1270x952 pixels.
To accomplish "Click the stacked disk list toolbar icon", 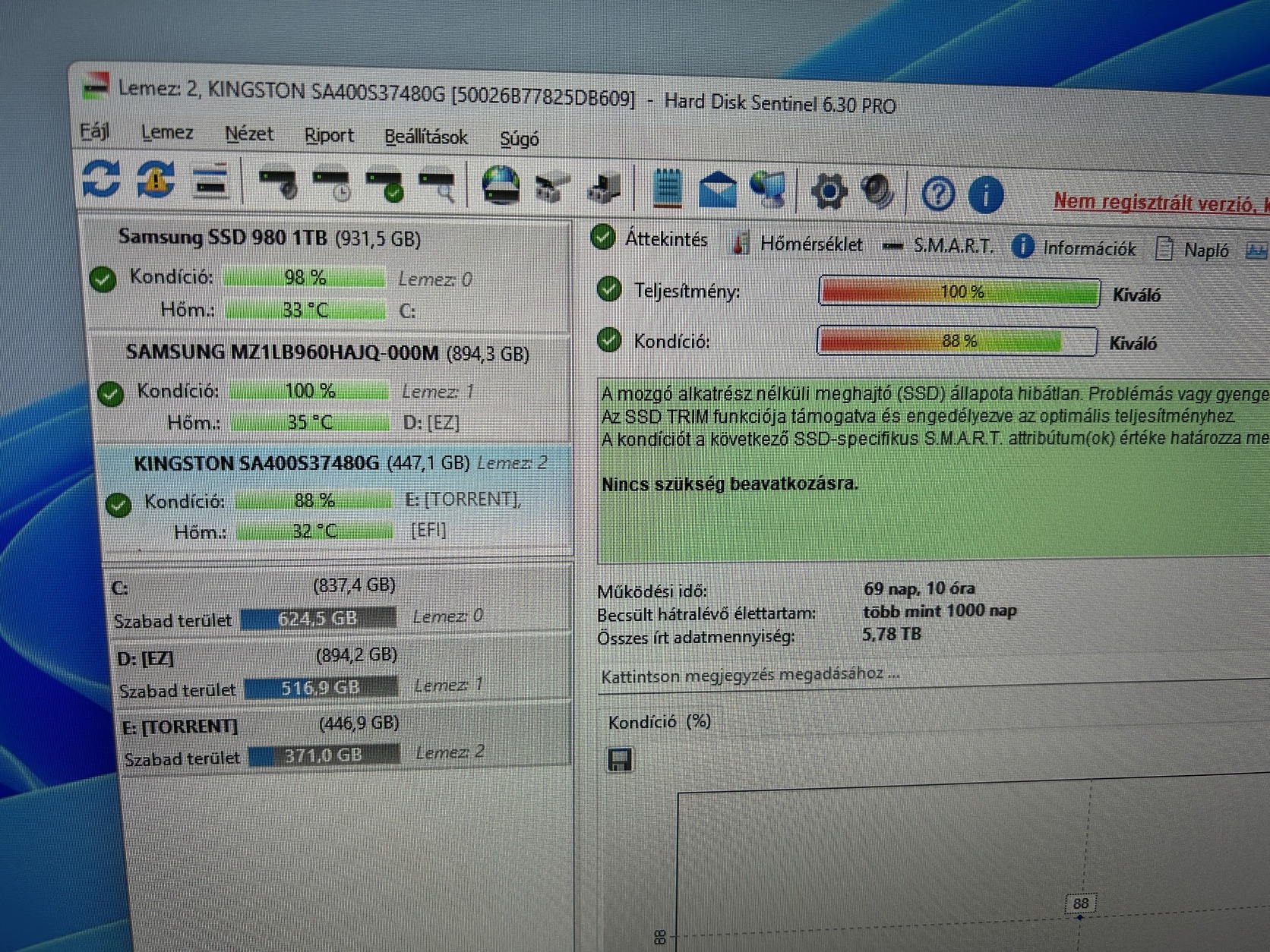I will [x=211, y=182].
